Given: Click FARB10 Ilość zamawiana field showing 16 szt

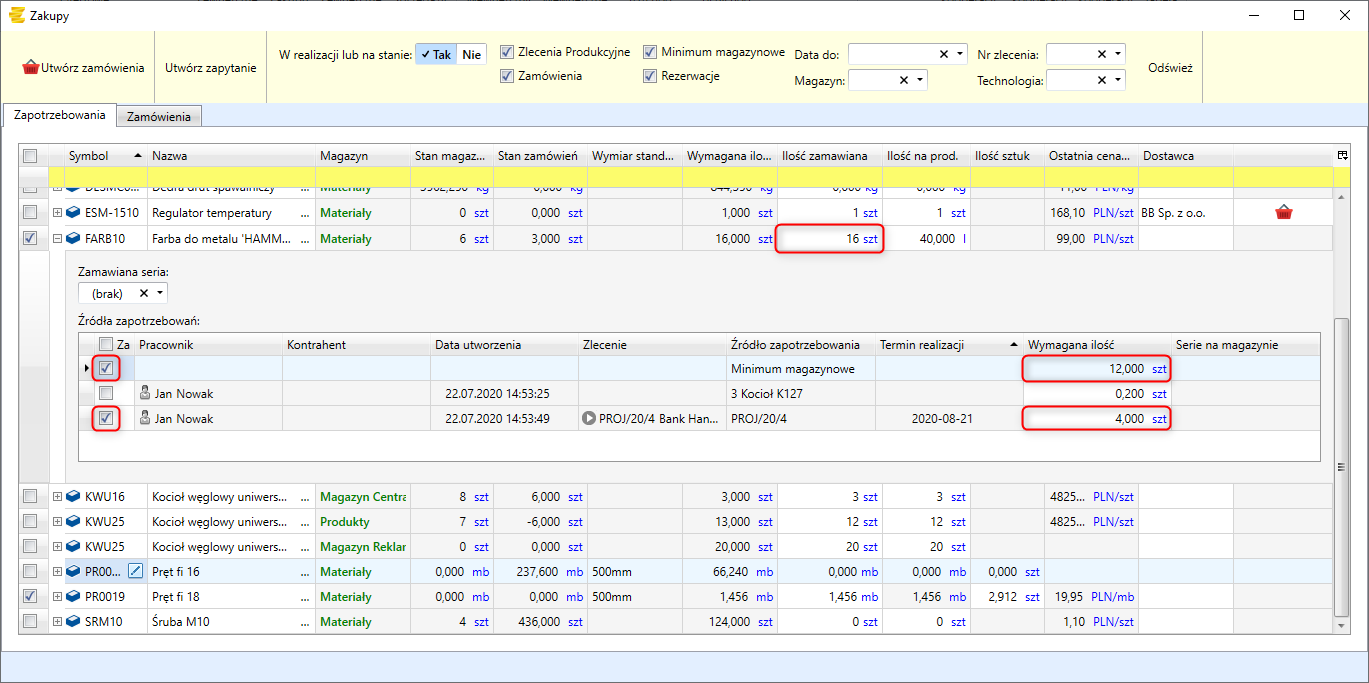Looking at the screenshot, I should 829,239.
